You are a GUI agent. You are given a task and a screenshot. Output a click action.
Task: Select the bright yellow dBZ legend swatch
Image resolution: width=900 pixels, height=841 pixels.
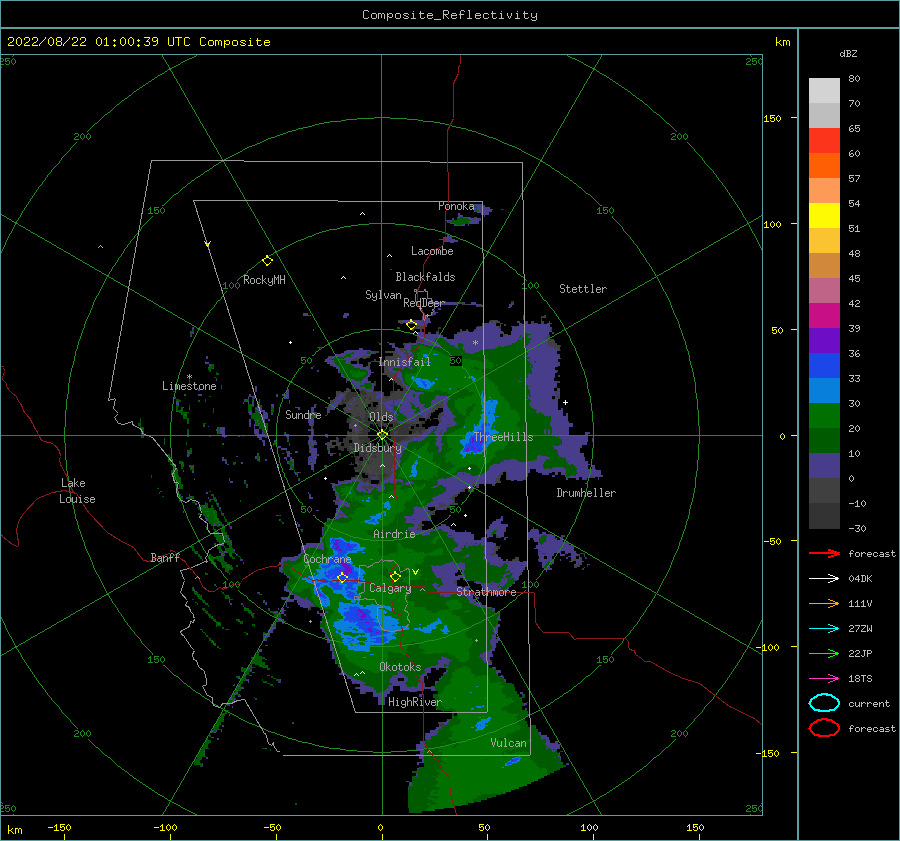tap(824, 216)
